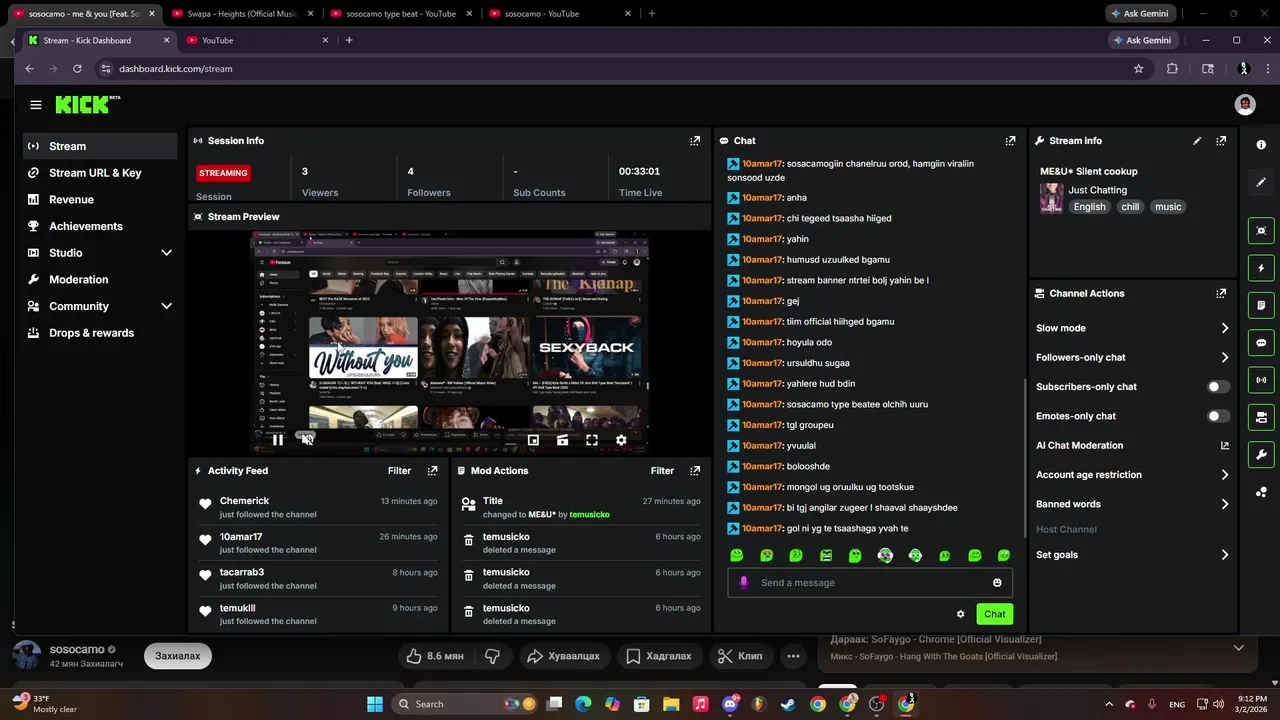
Task: Enter fullscreen on stream preview
Action: pos(592,439)
